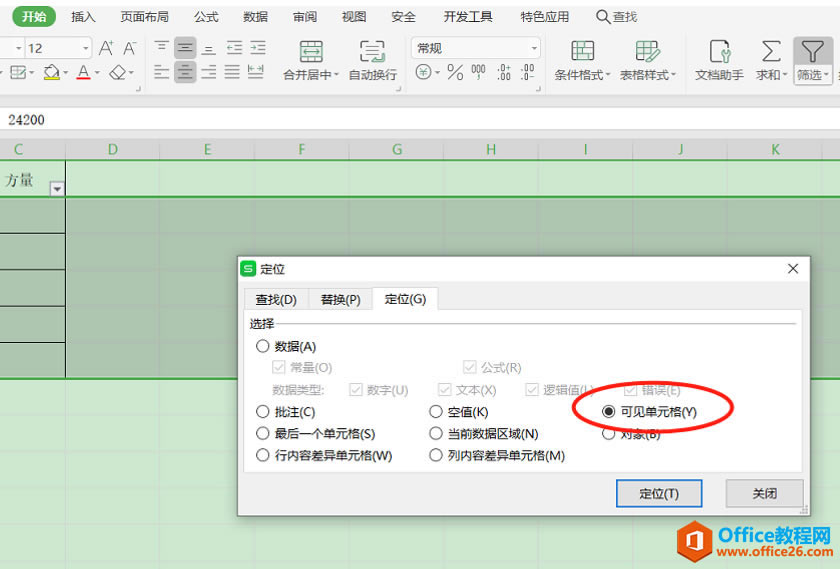
Task: Open 审阅 ribbon tab
Action: pyautogui.click(x=305, y=17)
